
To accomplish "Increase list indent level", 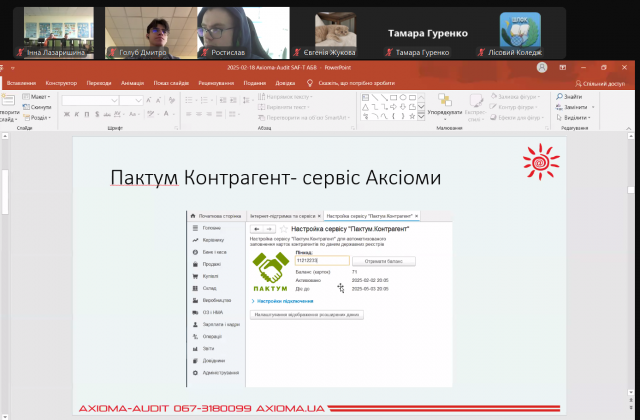I will (x=233, y=100).
